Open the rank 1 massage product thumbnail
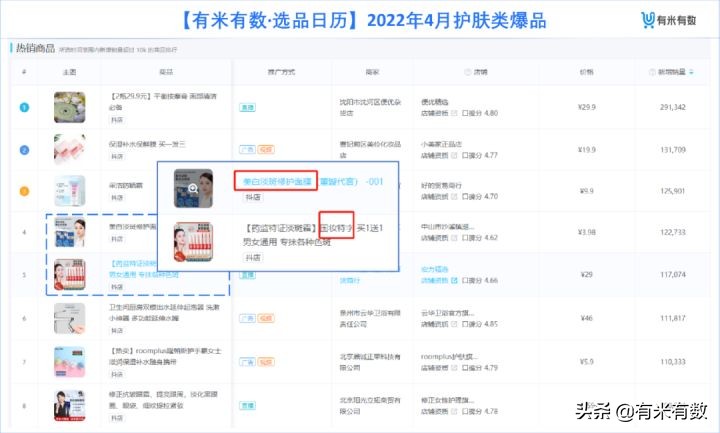 [x=70, y=107]
